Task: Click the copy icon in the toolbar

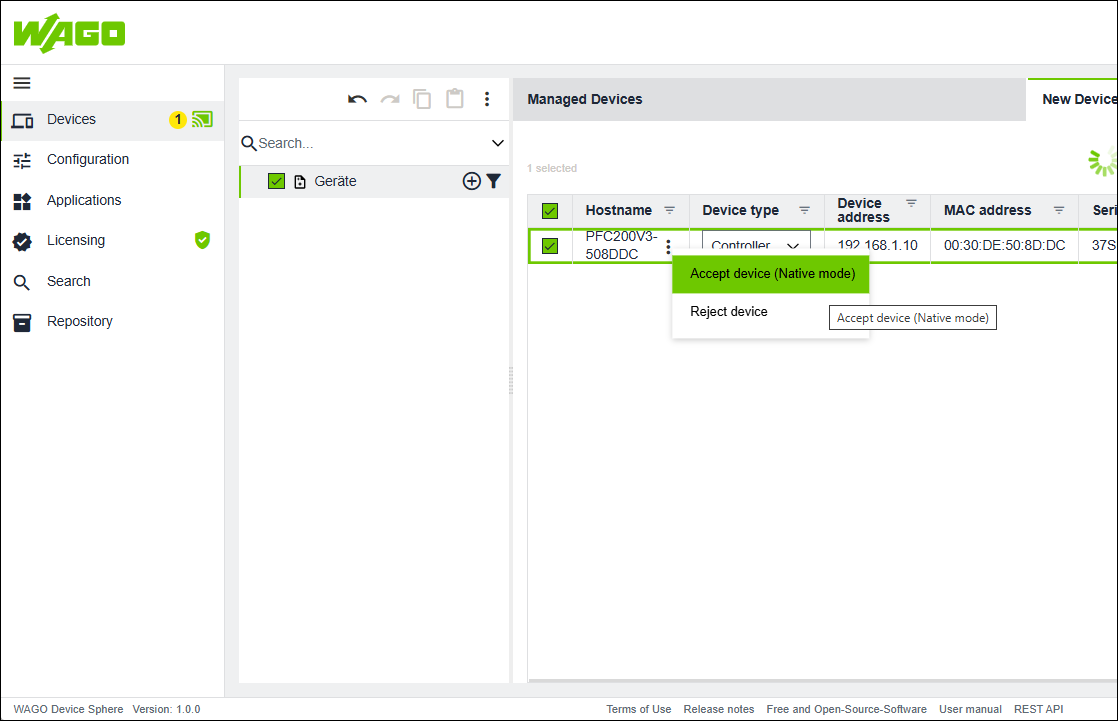Action: (x=422, y=99)
